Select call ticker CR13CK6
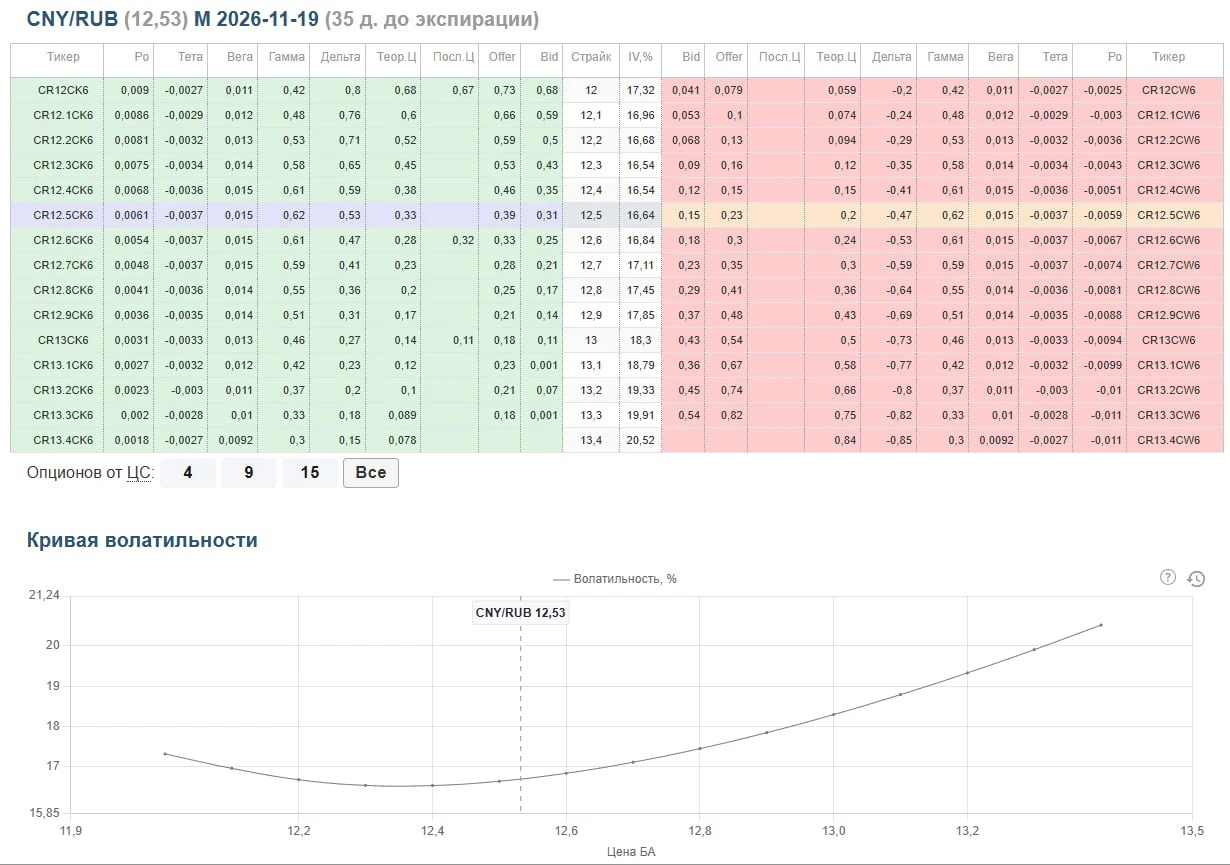1230x865 pixels. (x=63, y=340)
